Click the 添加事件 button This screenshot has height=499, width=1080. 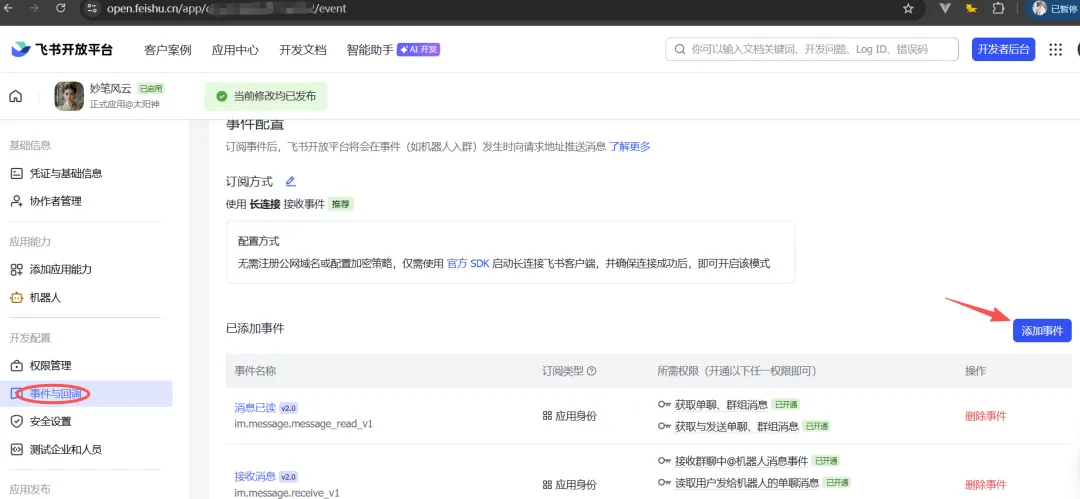pyautogui.click(x=1042, y=331)
